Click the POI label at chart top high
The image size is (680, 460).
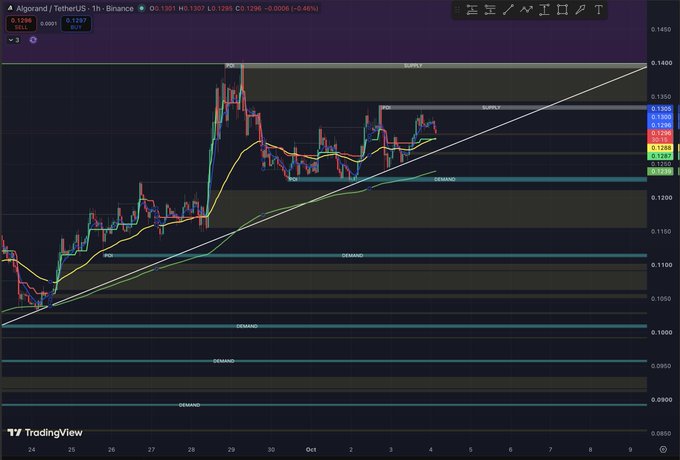click(x=230, y=65)
